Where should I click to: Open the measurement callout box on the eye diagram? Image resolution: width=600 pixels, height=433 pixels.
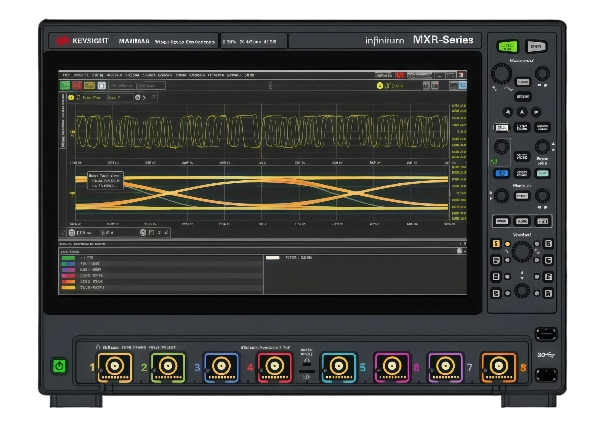coord(103,182)
